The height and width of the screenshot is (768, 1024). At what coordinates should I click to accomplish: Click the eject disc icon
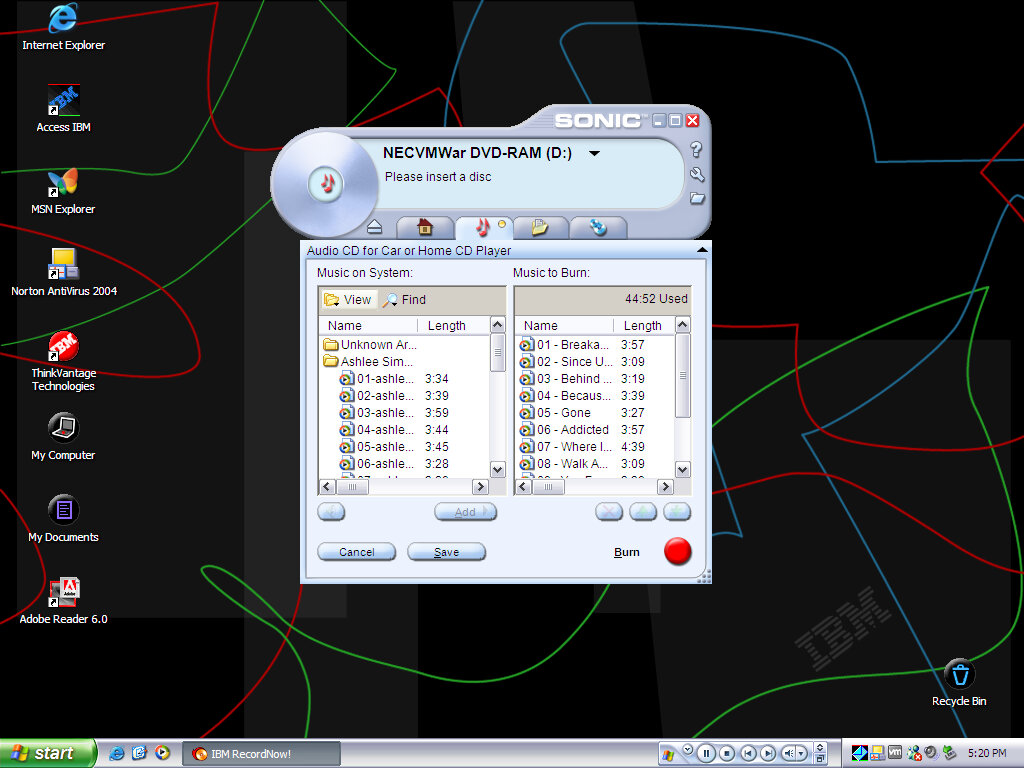tap(375, 227)
